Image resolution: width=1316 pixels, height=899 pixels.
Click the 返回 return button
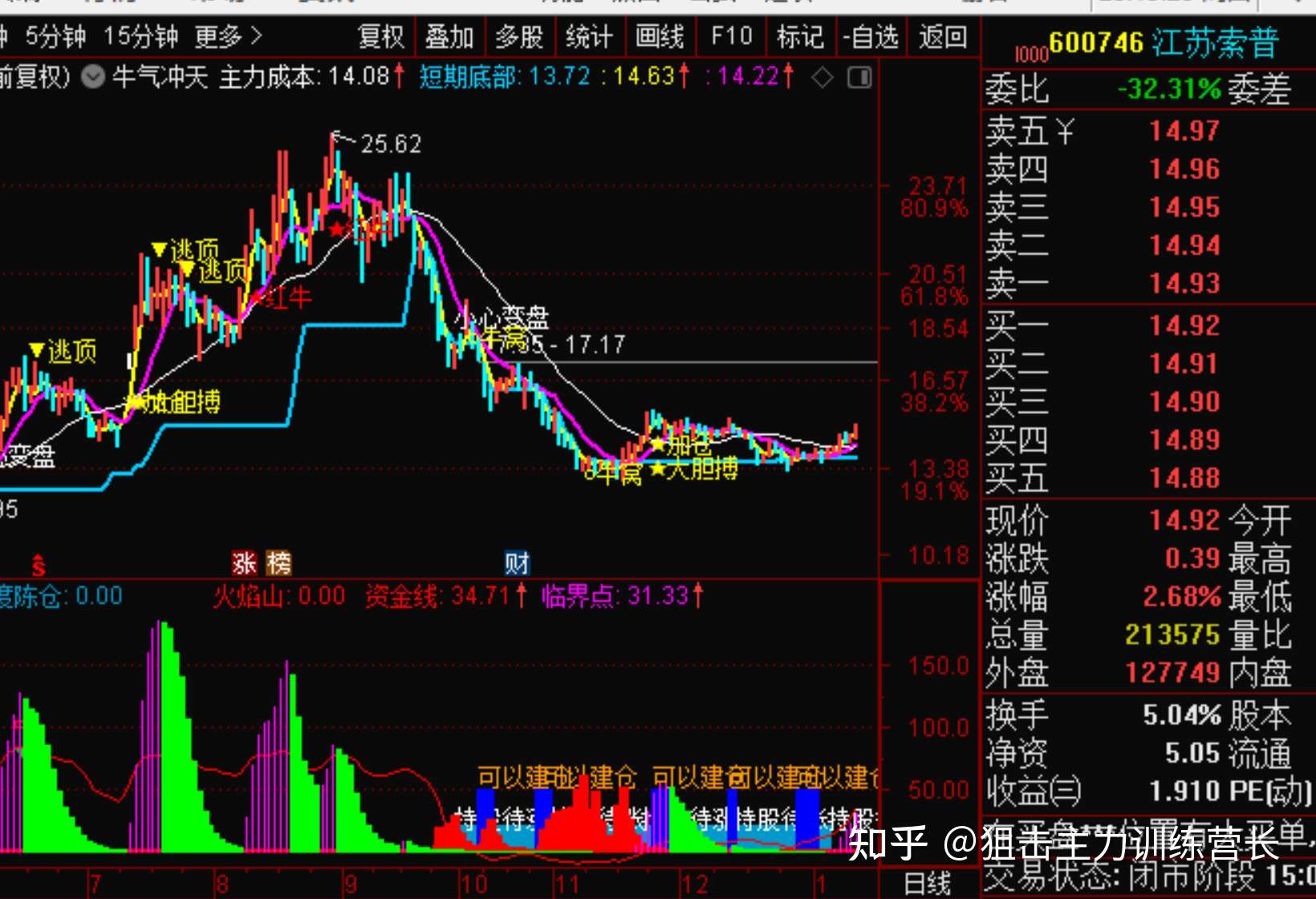(x=943, y=36)
